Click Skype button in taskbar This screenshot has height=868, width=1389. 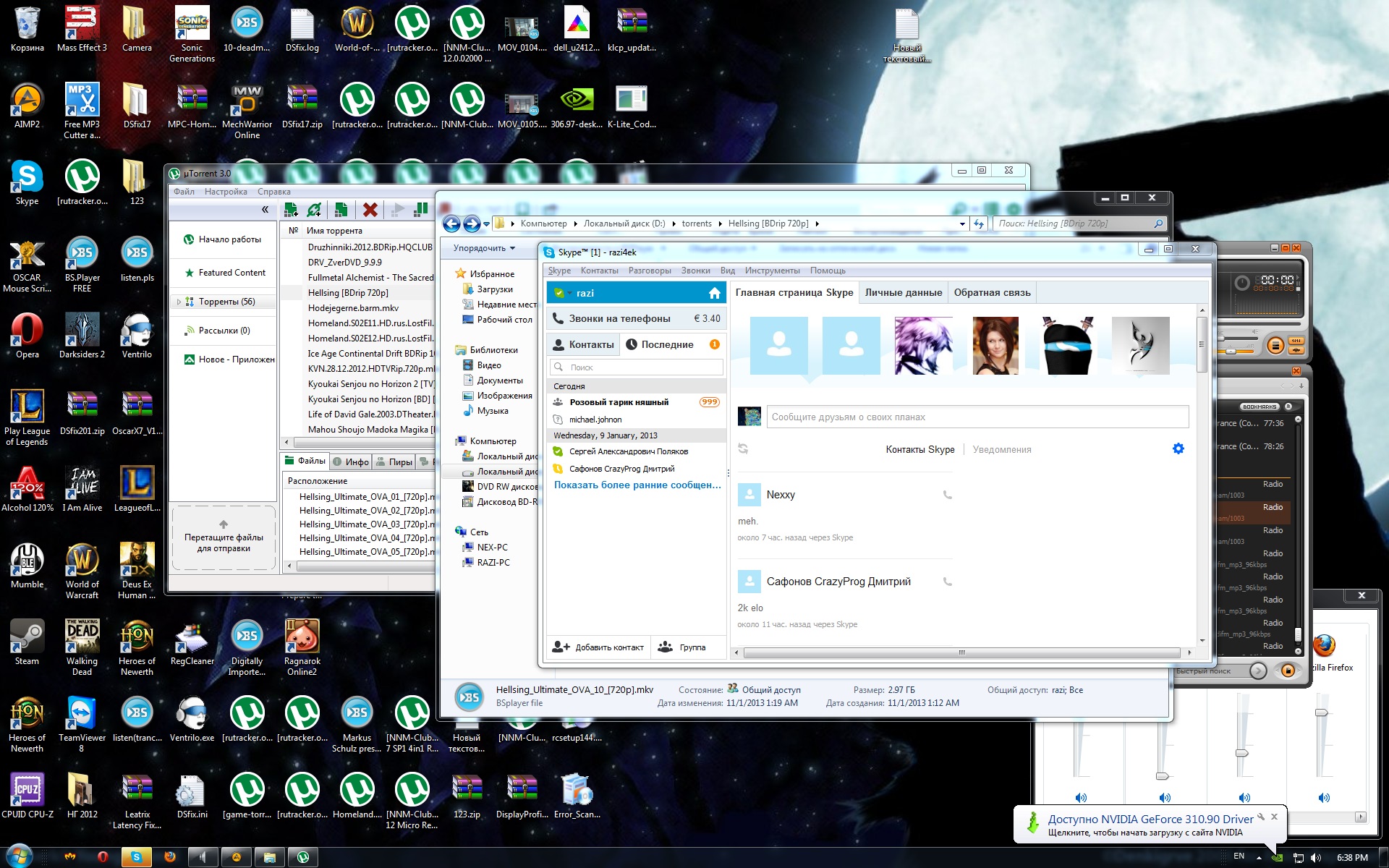click(x=136, y=857)
